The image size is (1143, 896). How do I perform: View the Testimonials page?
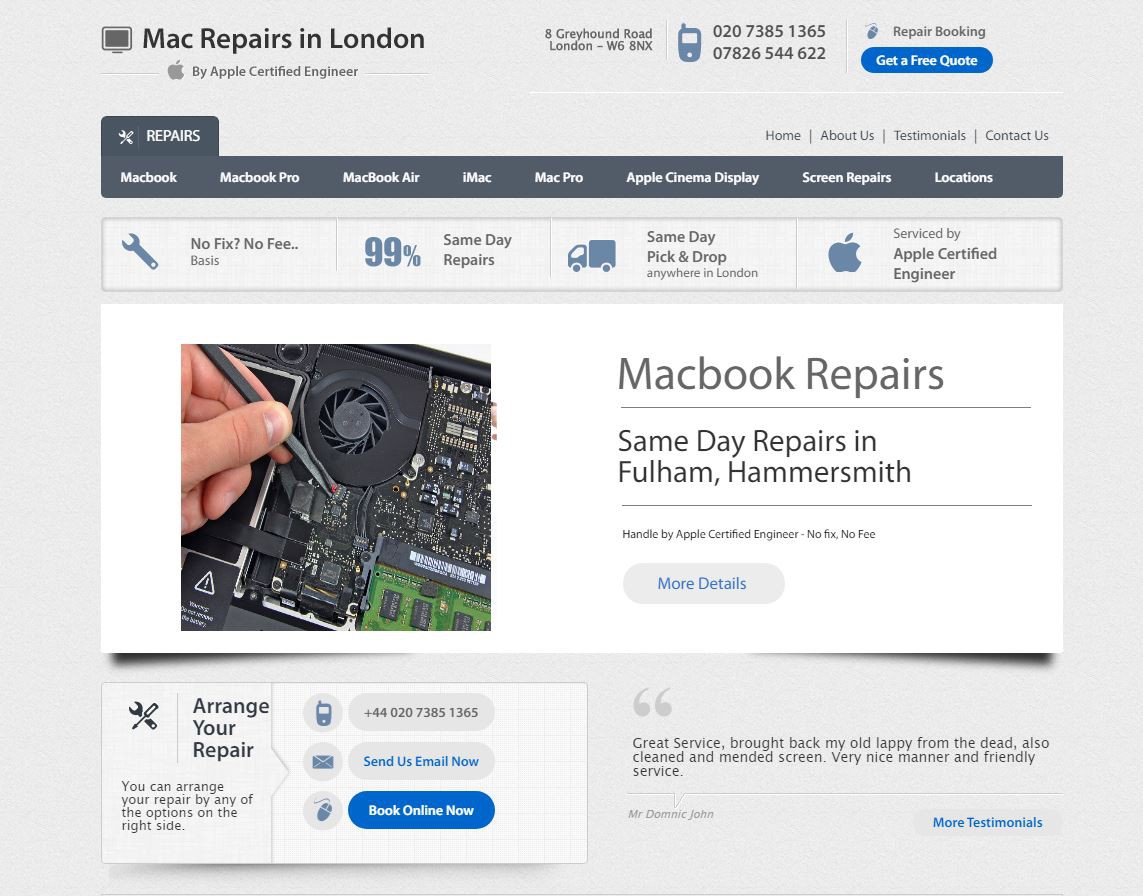tap(929, 136)
